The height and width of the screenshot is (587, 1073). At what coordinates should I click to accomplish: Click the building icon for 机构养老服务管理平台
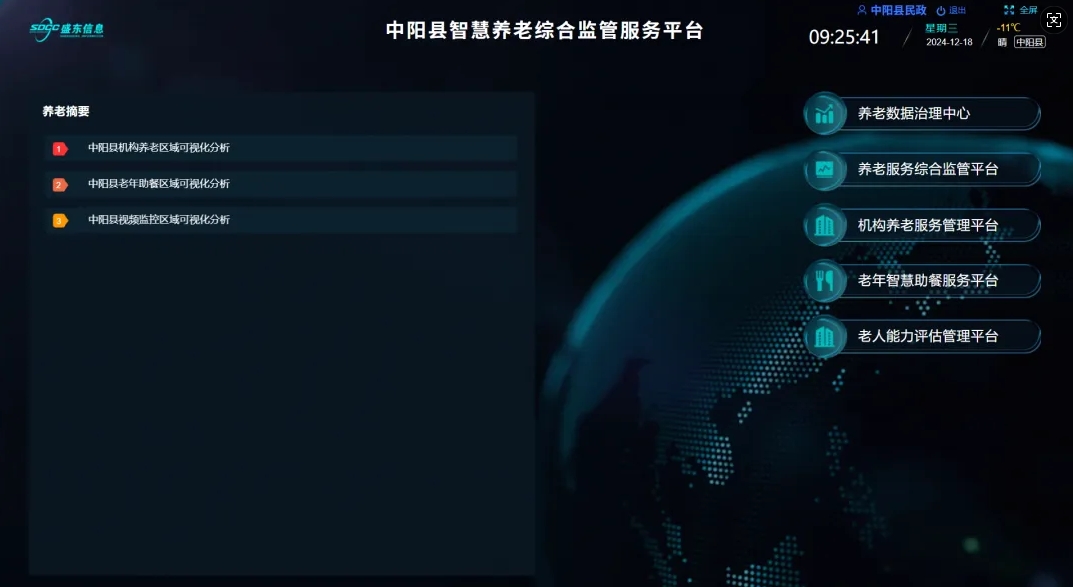pos(825,225)
